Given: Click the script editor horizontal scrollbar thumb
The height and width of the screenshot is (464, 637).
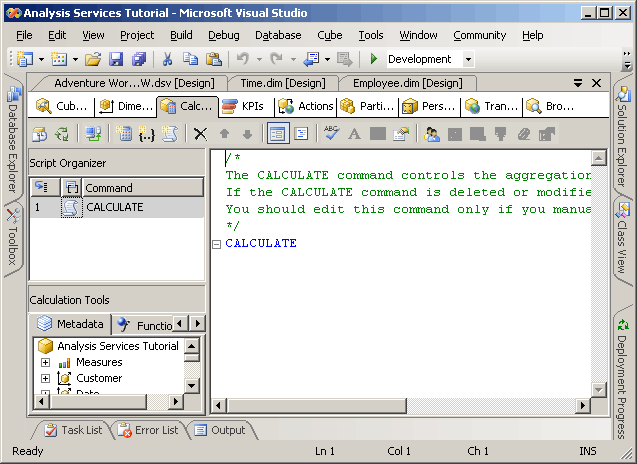Looking at the screenshot, I should [x=317, y=405].
